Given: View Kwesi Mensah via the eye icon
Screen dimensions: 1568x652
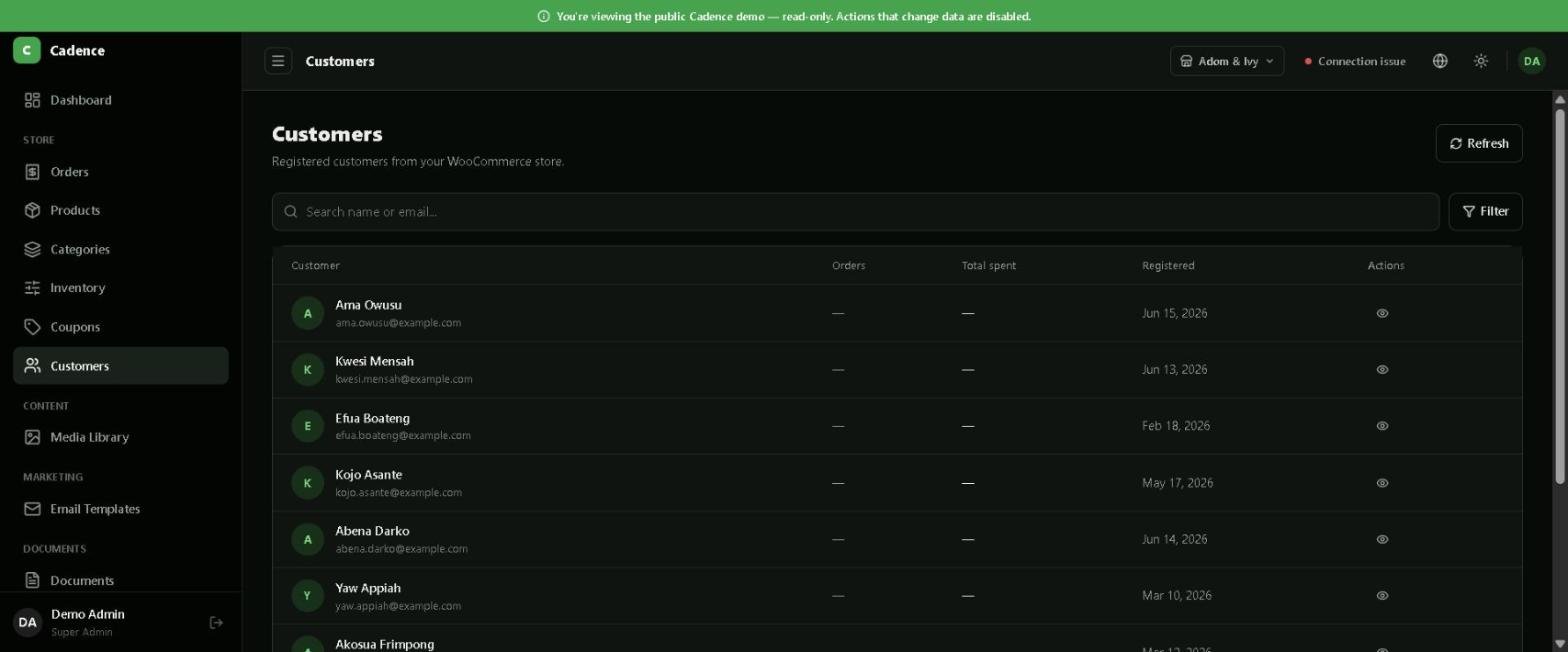Looking at the screenshot, I should coord(1382,369).
